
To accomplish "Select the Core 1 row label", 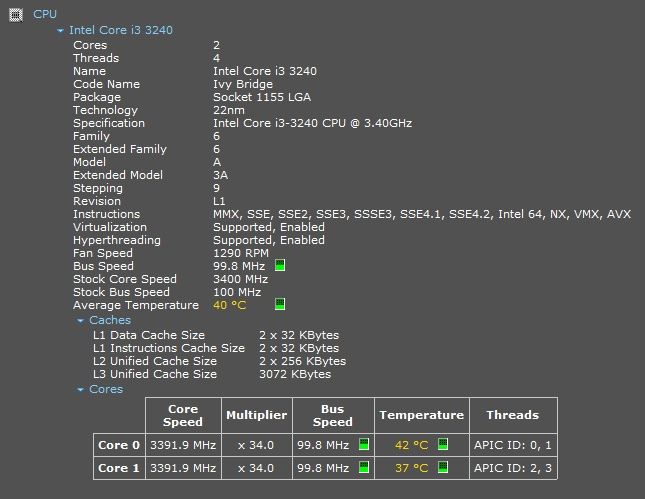I will [x=119, y=468].
